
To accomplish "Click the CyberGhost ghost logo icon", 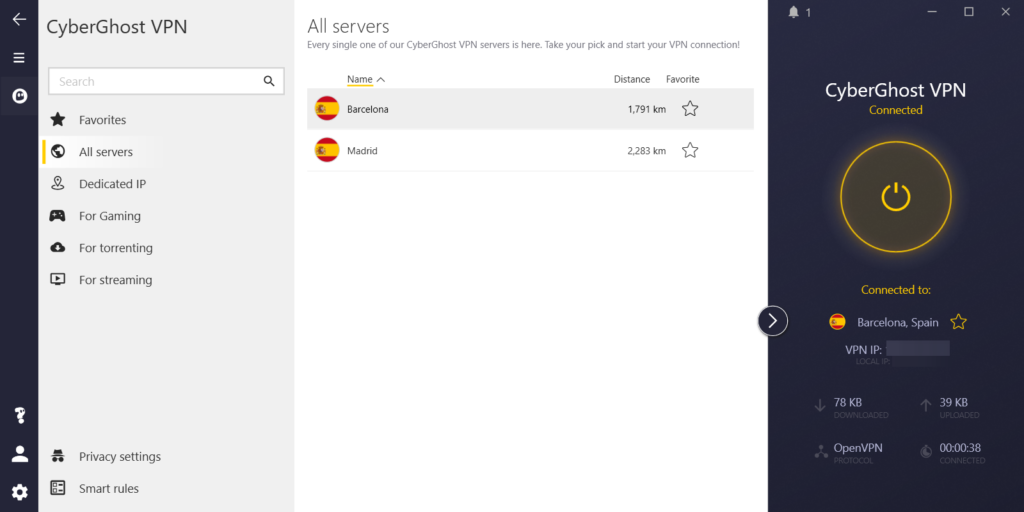I will click(x=19, y=96).
